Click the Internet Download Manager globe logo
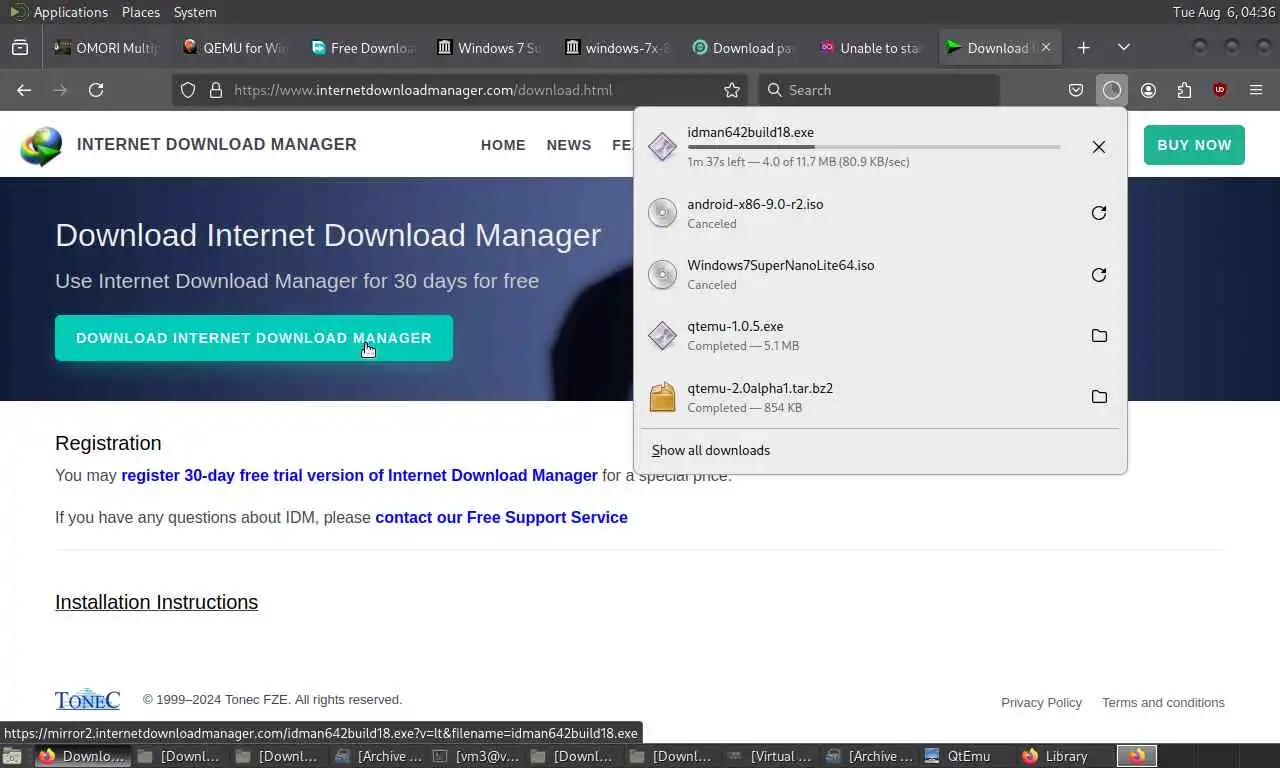Image resolution: width=1280 pixels, height=768 pixels. (41, 146)
